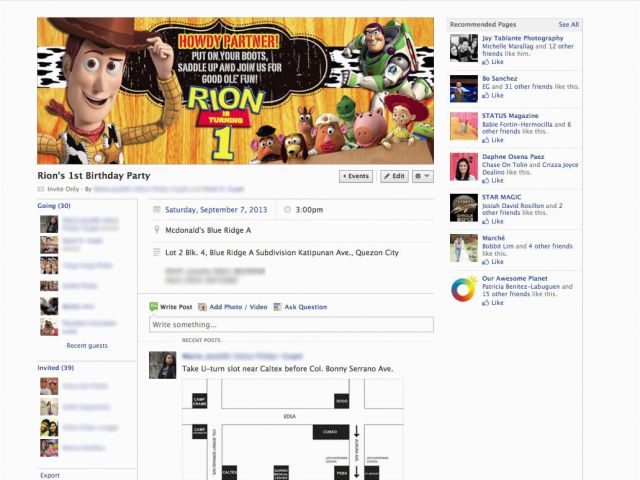This screenshot has width=640, height=480.
Task: Click the Export link
Action: click(x=50, y=476)
